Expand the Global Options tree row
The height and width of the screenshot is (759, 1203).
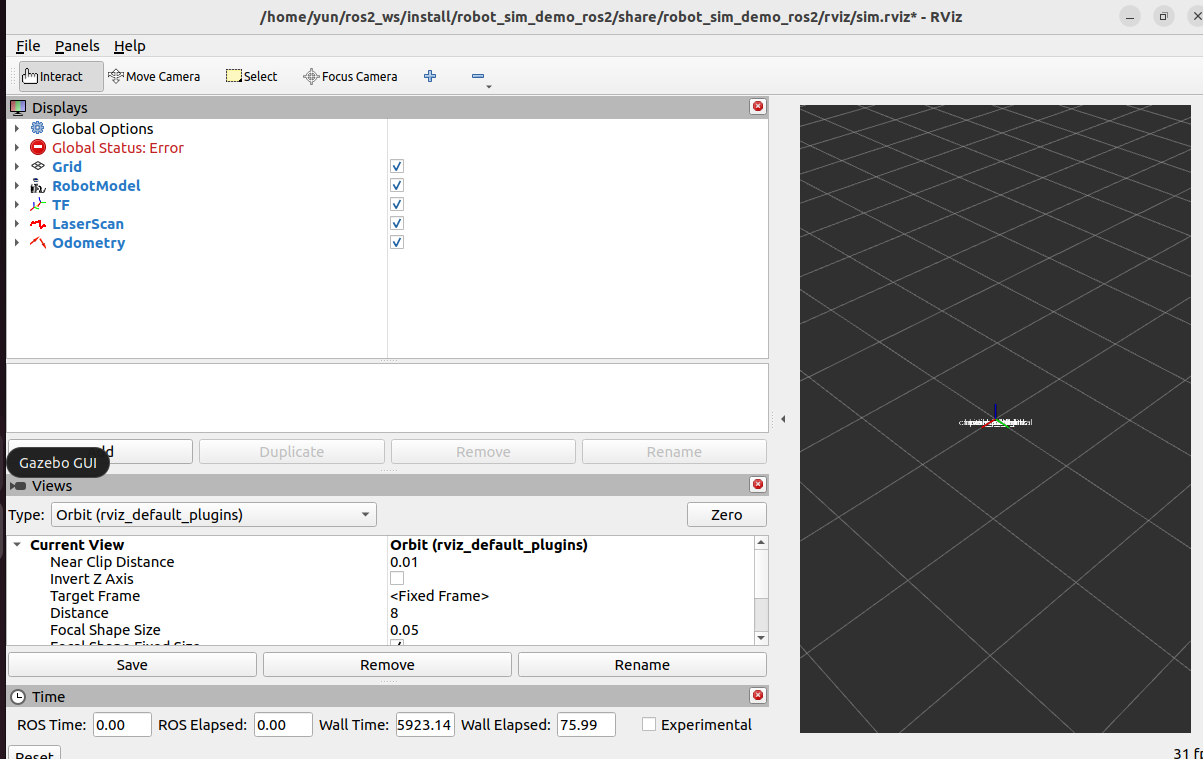pos(17,128)
